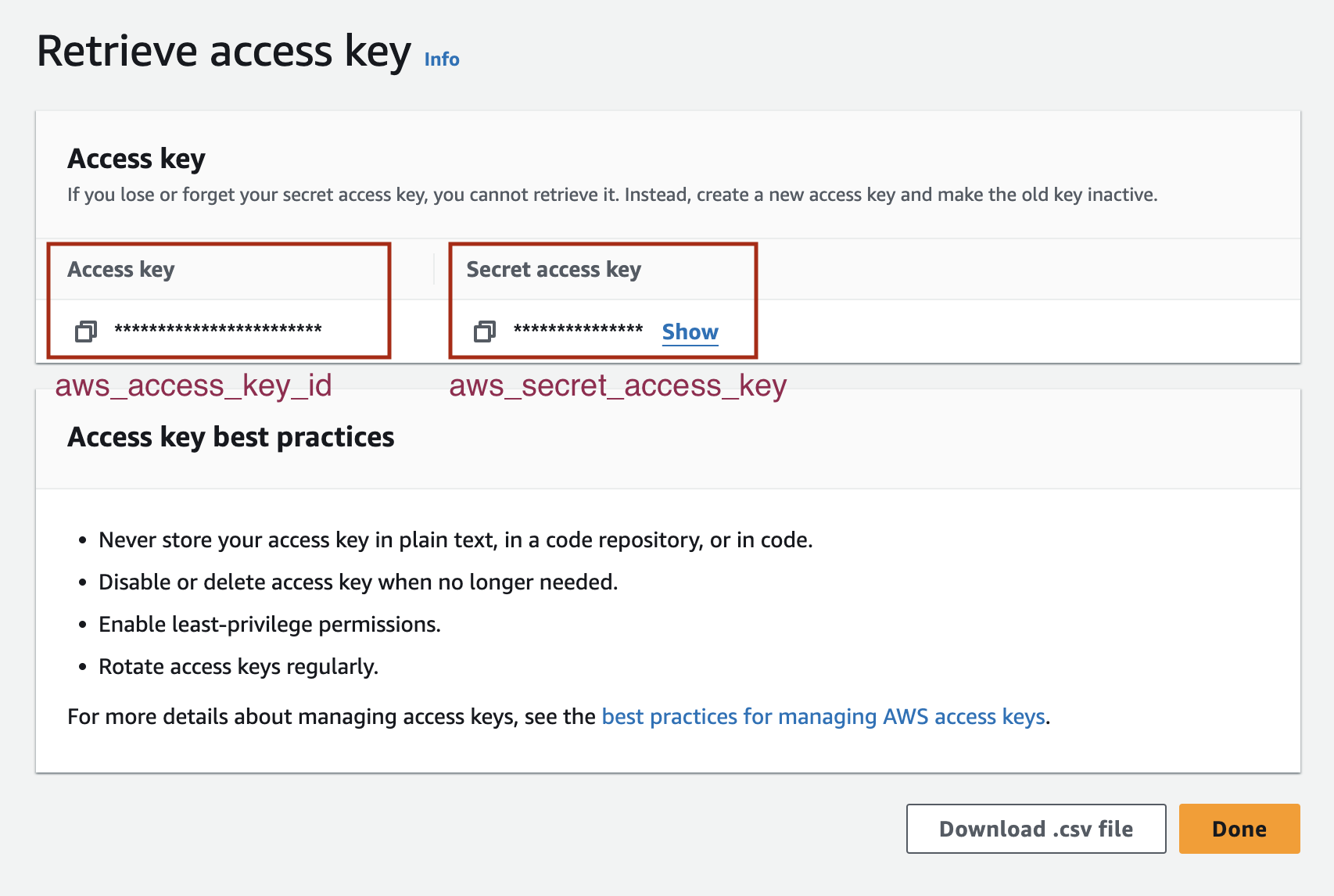This screenshot has height=896, width=1334.
Task: Click the Download .csv file button
Action: click(x=1035, y=829)
